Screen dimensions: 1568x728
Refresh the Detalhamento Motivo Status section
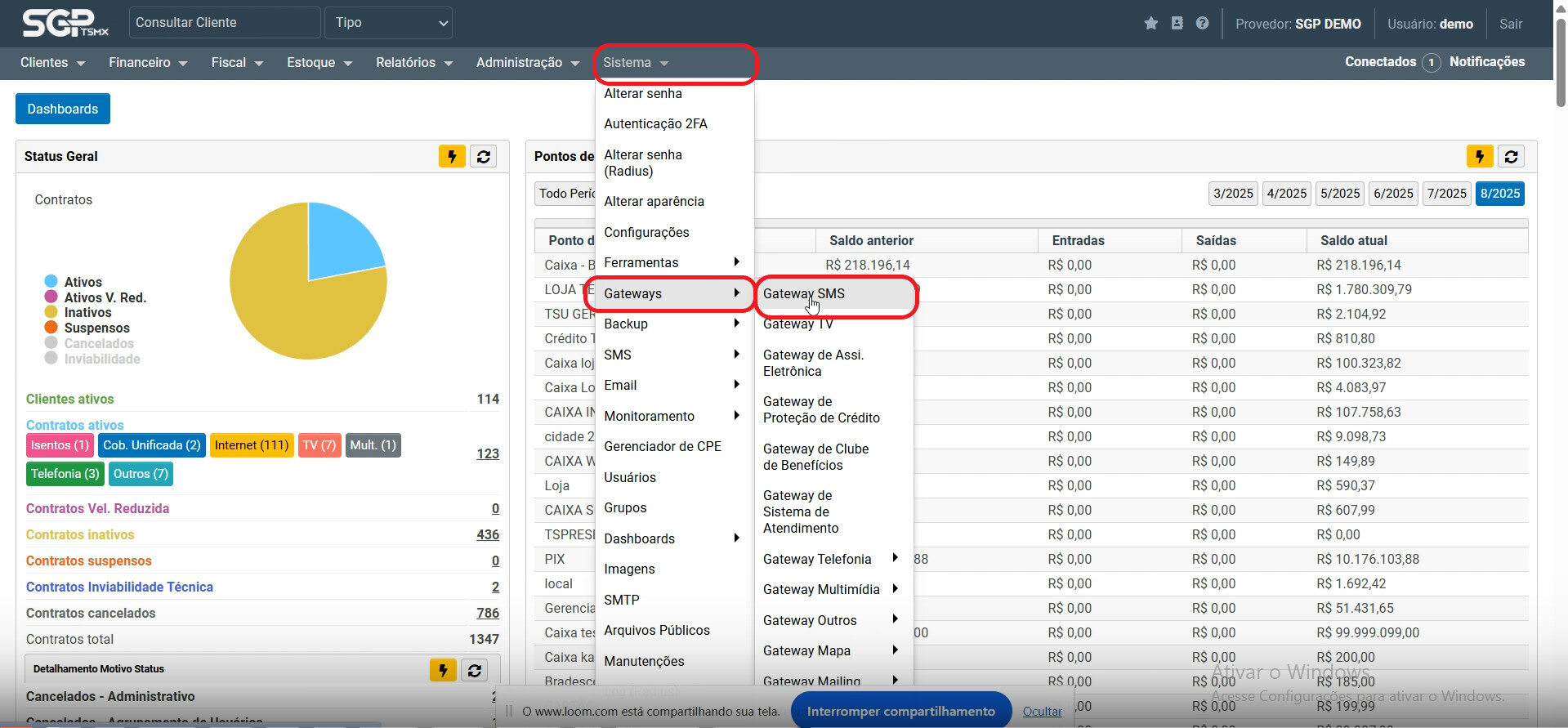click(x=475, y=670)
